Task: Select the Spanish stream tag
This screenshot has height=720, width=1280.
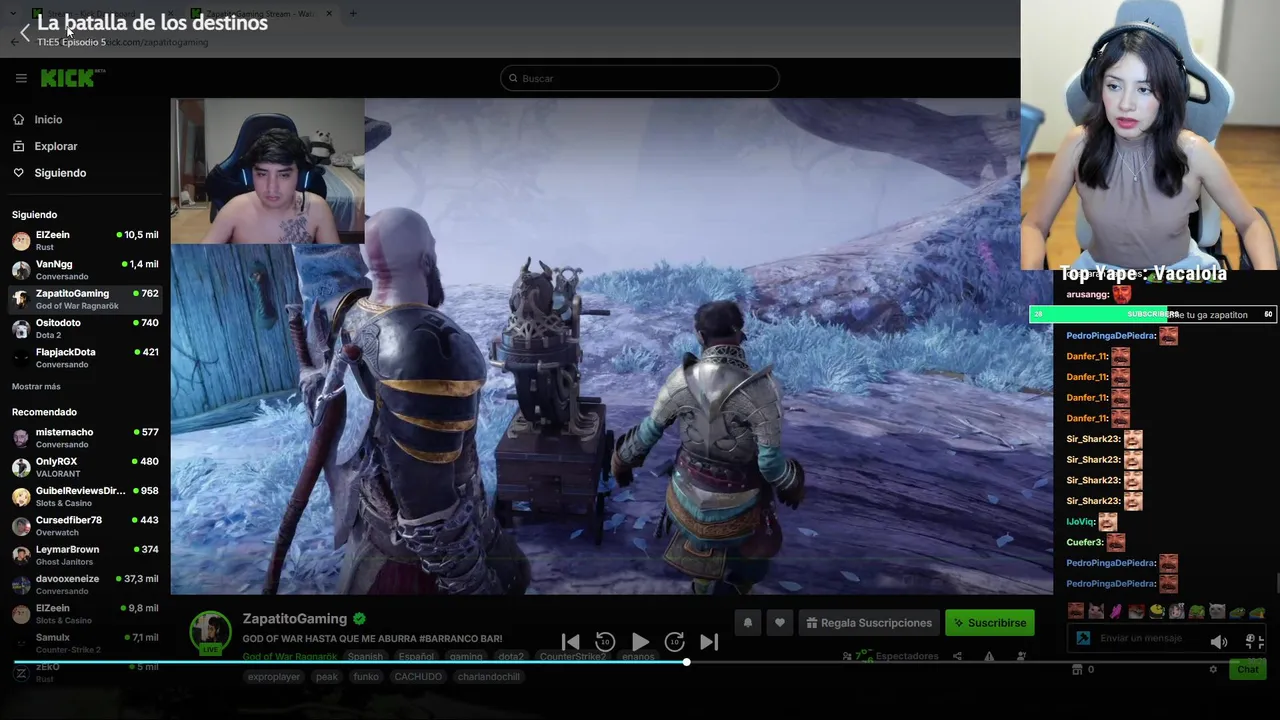Action: point(365,657)
